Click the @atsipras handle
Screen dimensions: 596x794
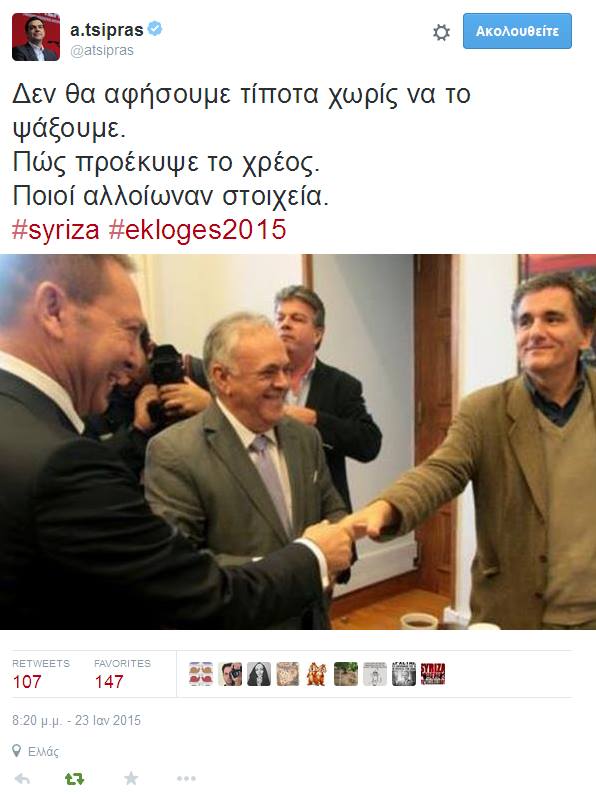(102, 51)
